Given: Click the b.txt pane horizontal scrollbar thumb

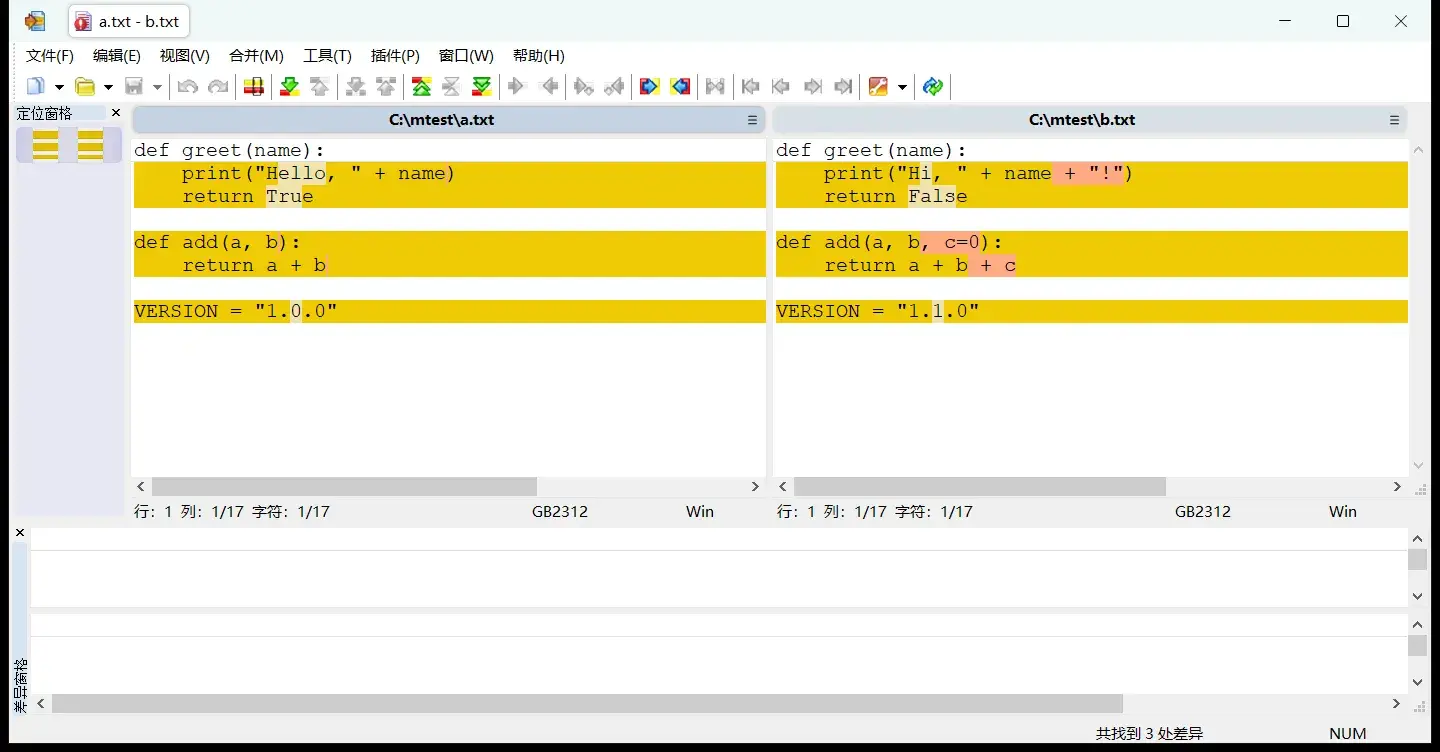Looking at the screenshot, I should [980, 487].
